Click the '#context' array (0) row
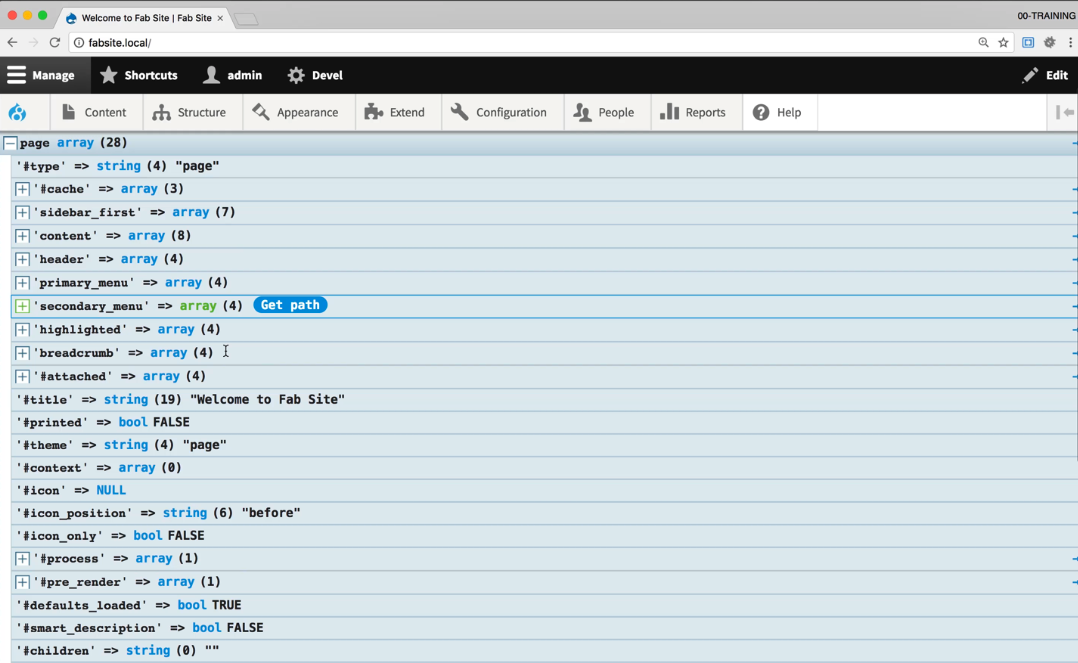Image resolution: width=1078 pixels, height=663 pixels. point(544,468)
